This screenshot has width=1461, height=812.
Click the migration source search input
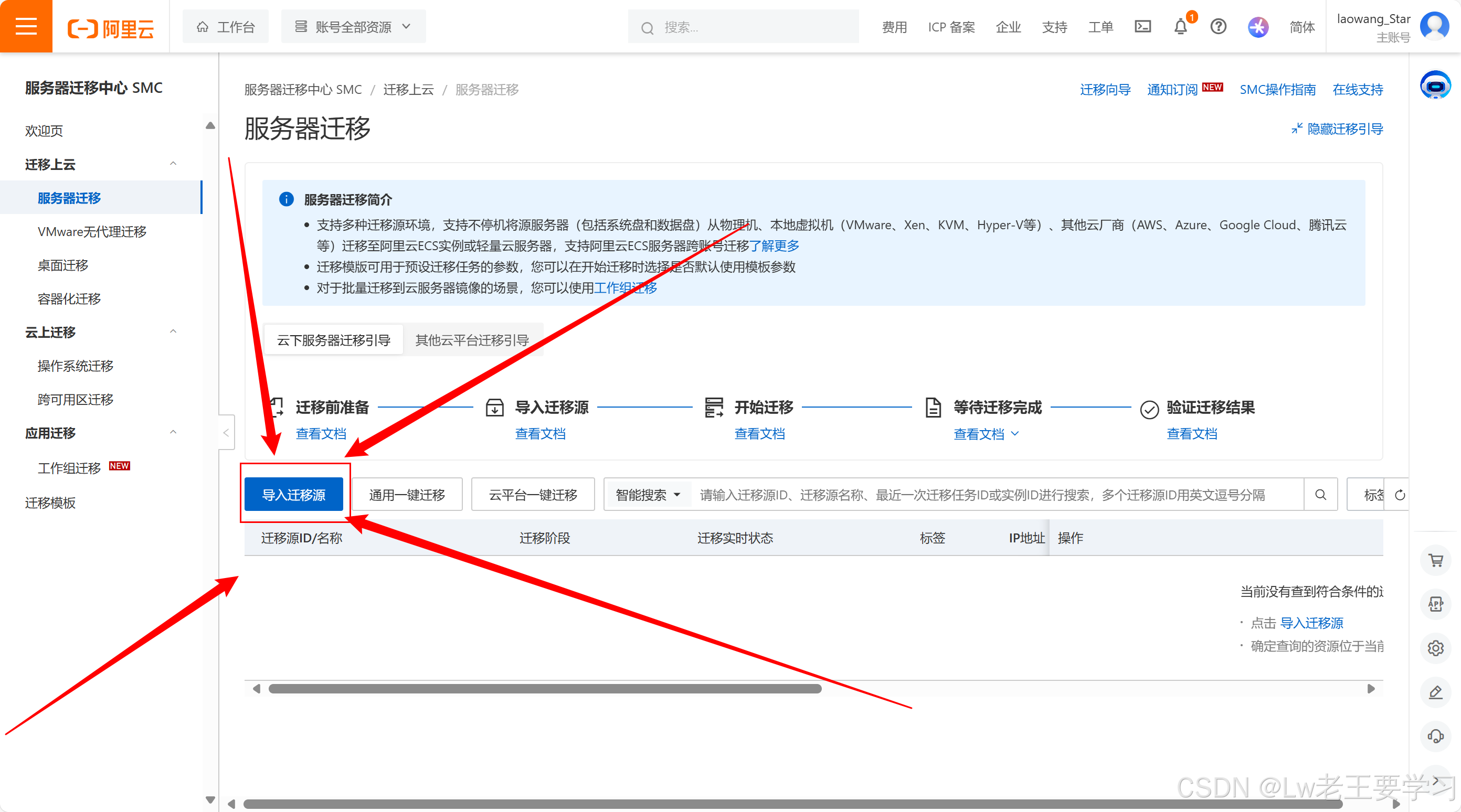coord(997,495)
